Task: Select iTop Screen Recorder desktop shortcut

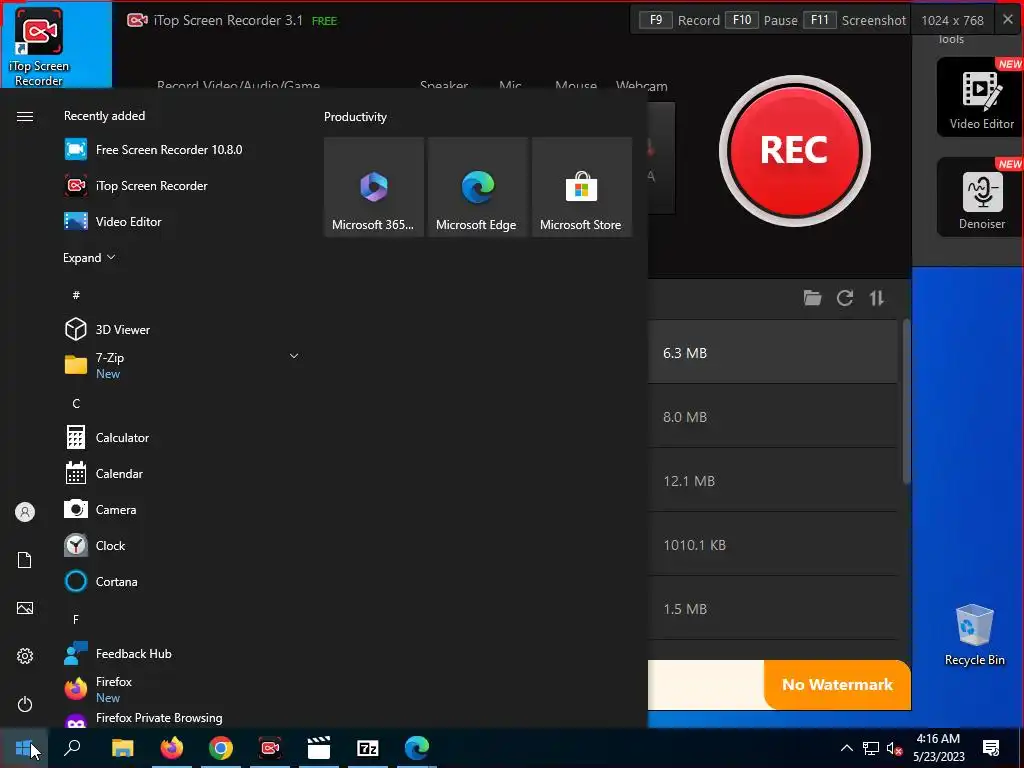Action: [39, 46]
